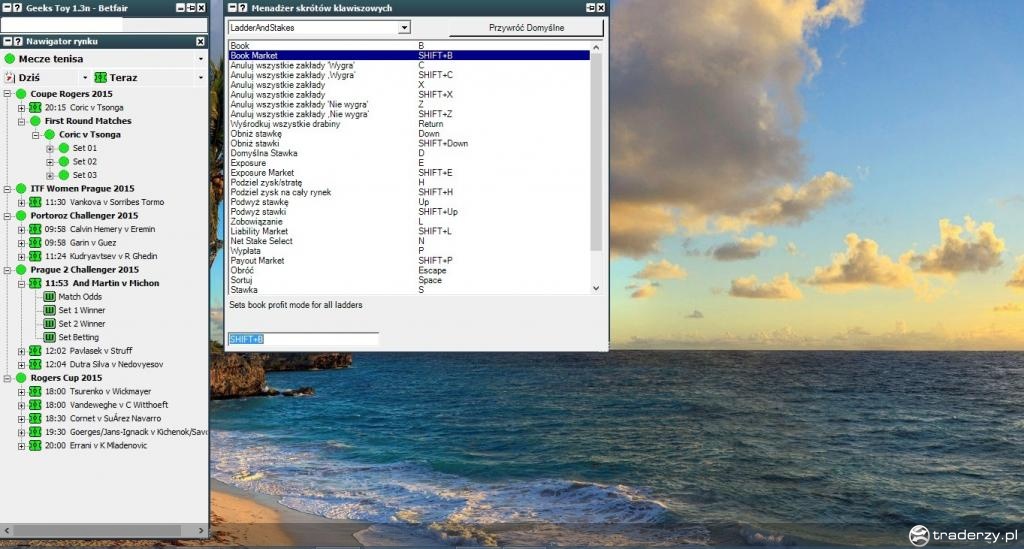Collapse the First Round Matches node
The width and height of the screenshot is (1024, 549).
pyautogui.click(x=22, y=121)
